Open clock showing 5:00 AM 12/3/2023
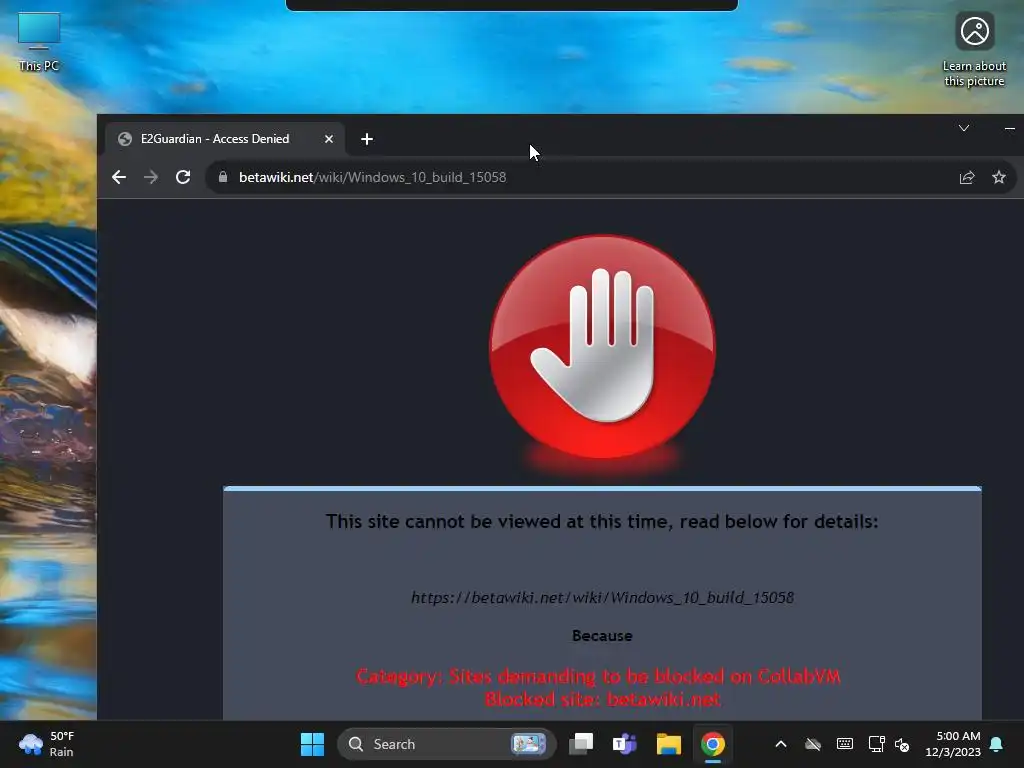 [953, 744]
